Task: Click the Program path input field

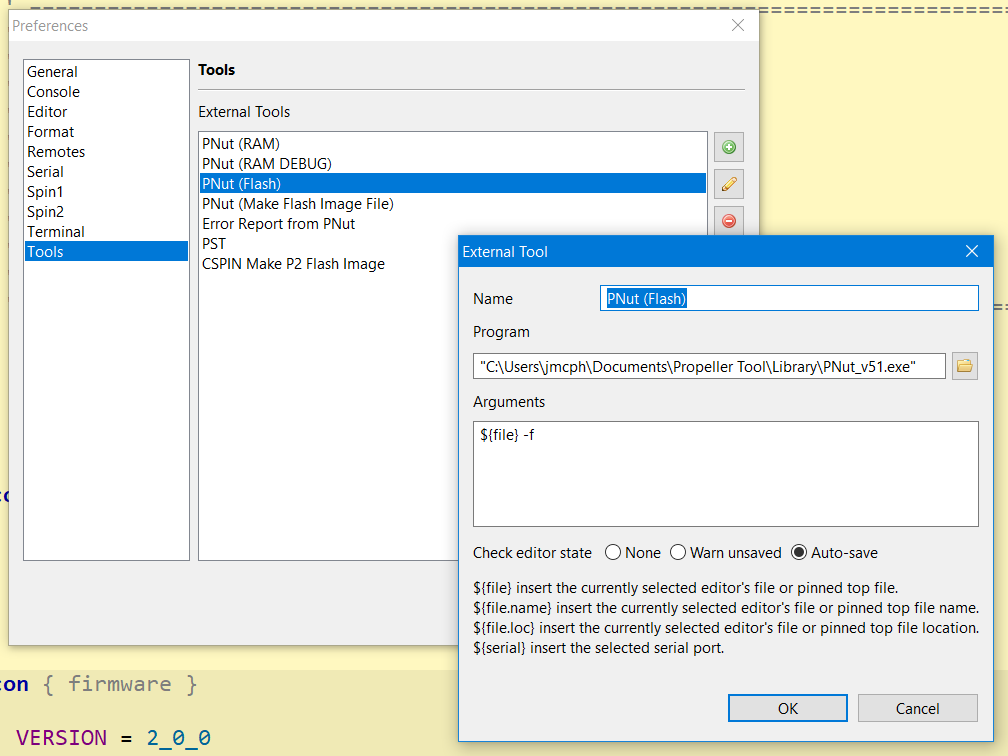Action: (x=709, y=366)
